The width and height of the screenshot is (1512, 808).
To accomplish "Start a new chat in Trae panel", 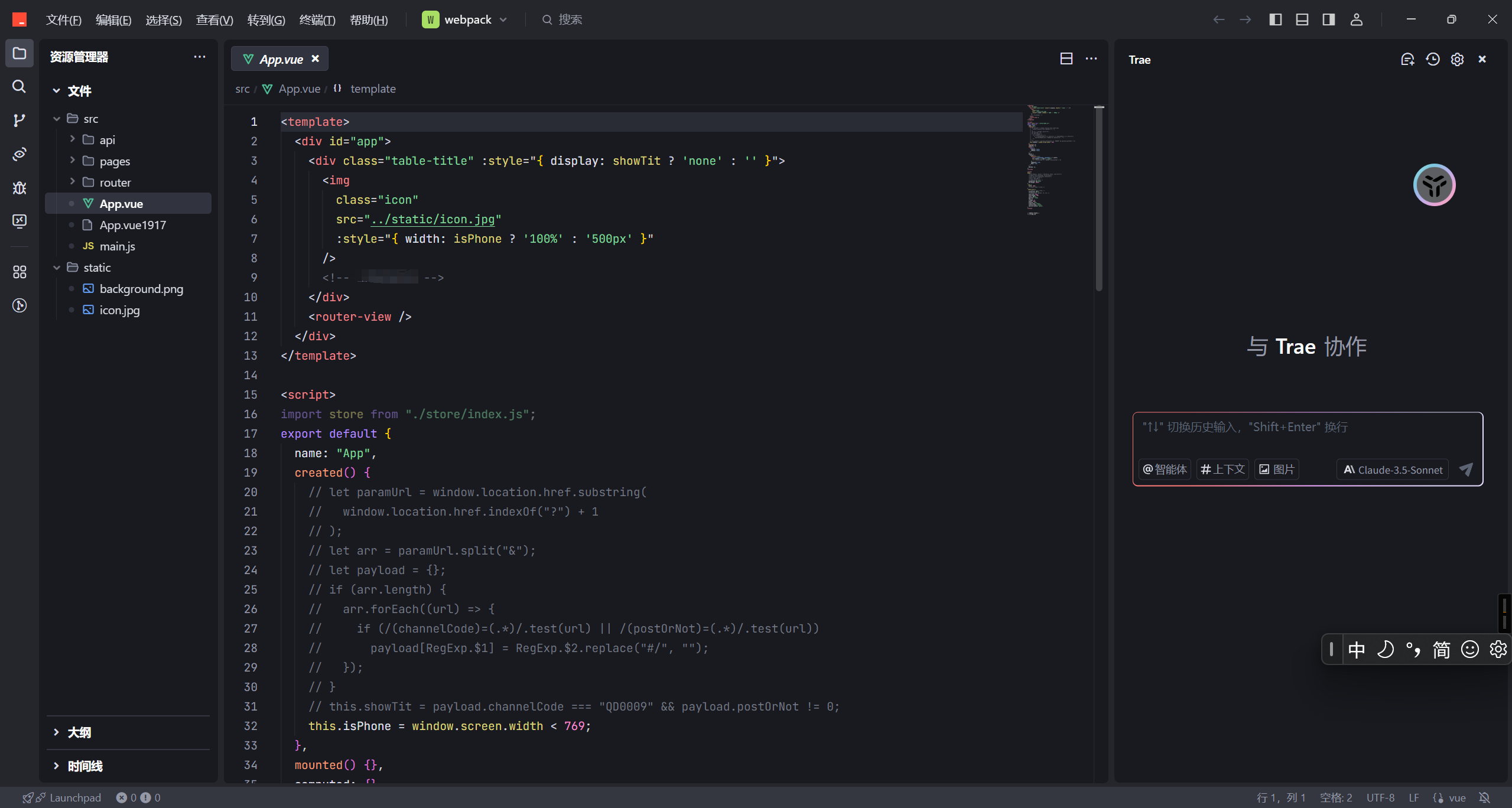I will coord(1407,59).
